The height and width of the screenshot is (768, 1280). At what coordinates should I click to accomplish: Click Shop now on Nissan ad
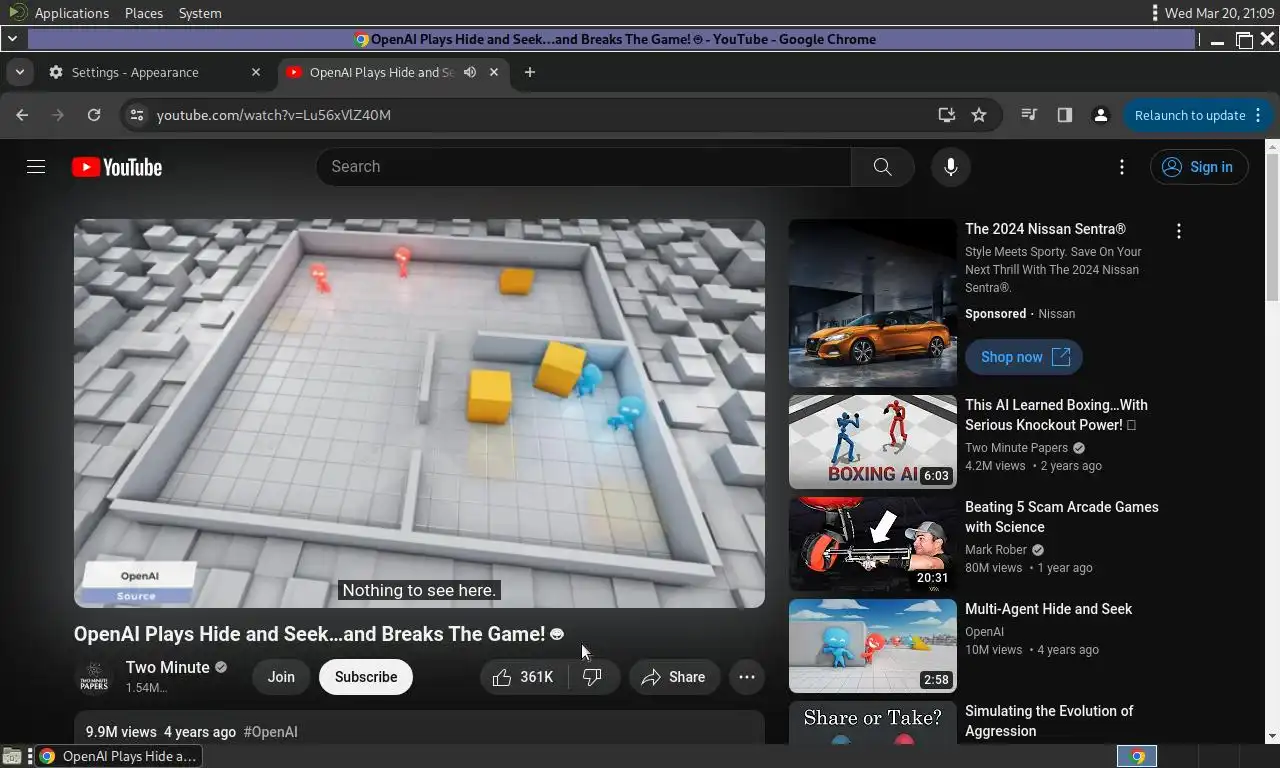click(x=1023, y=357)
